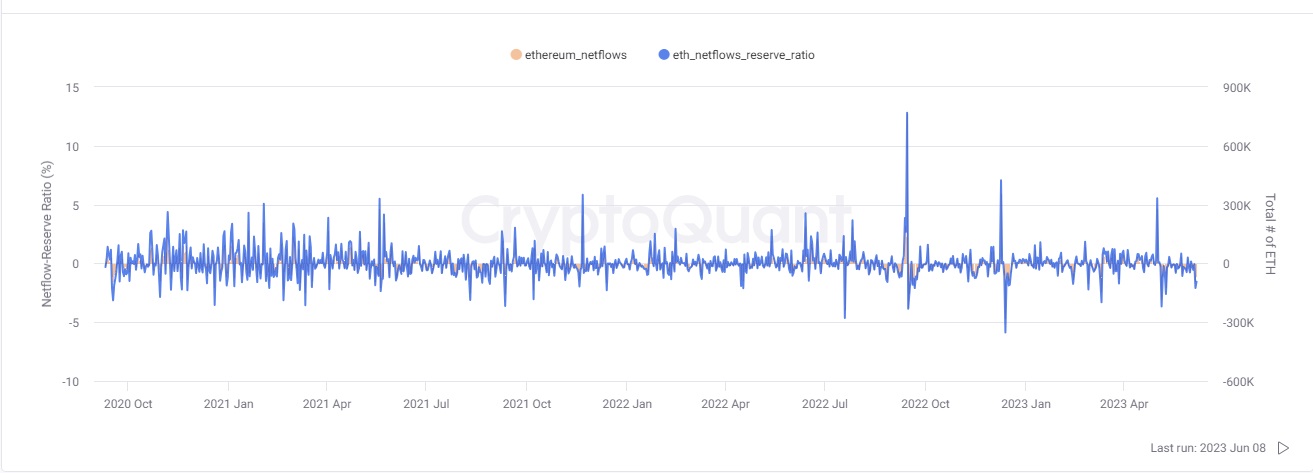Click the 2022 Oct x-axis label
This screenshot has height=473, width=1313.
coord(925,404)
